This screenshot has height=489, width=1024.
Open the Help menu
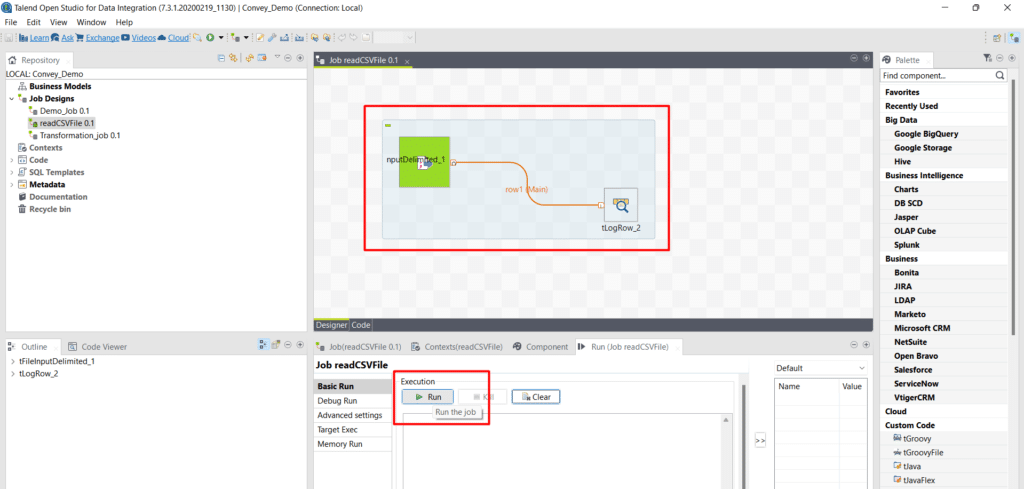[124, 22]
